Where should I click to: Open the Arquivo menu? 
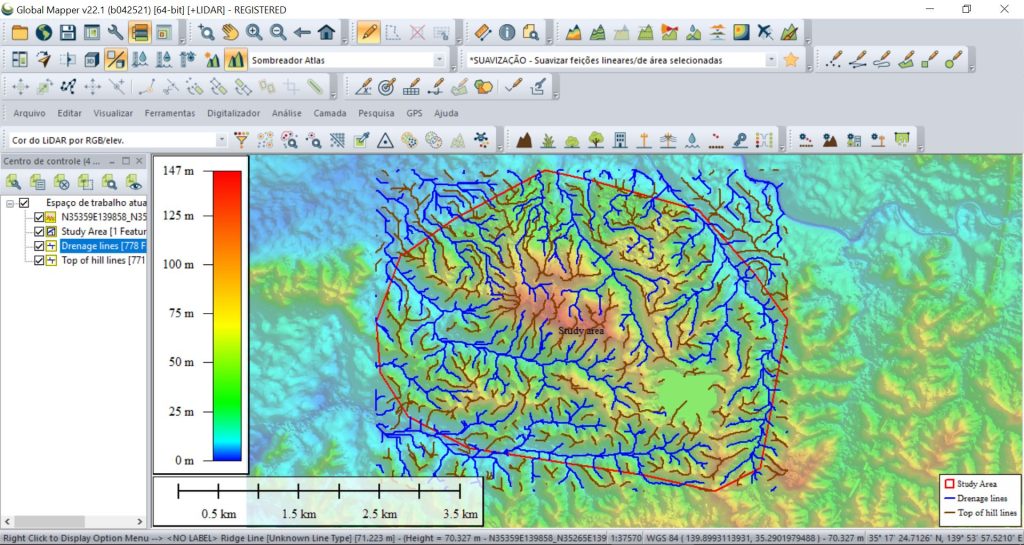coord(29,113)
